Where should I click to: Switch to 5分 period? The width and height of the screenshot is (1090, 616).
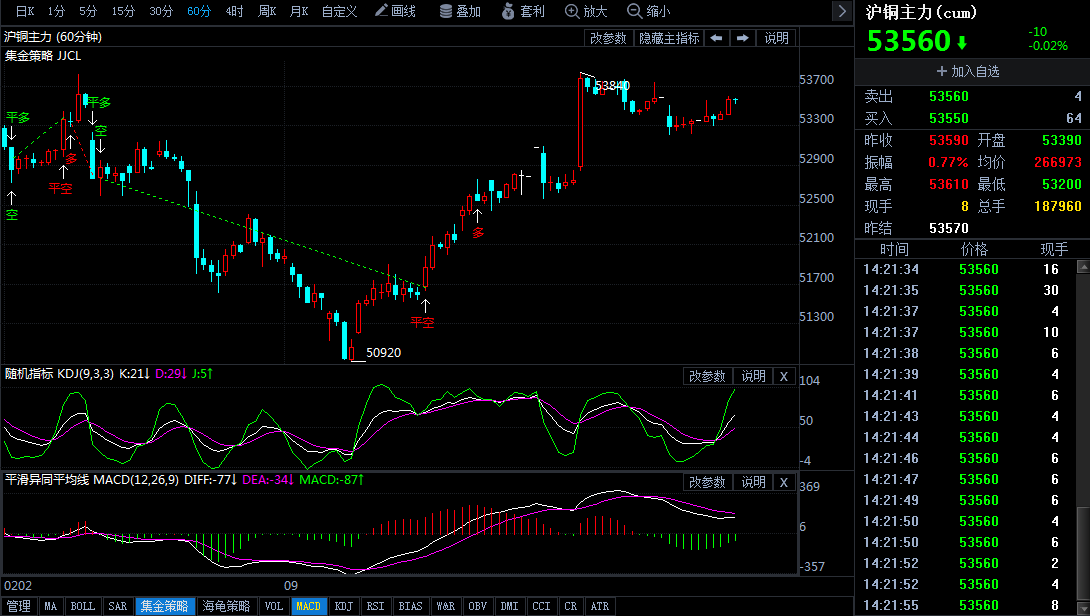(x=88, y=11)
